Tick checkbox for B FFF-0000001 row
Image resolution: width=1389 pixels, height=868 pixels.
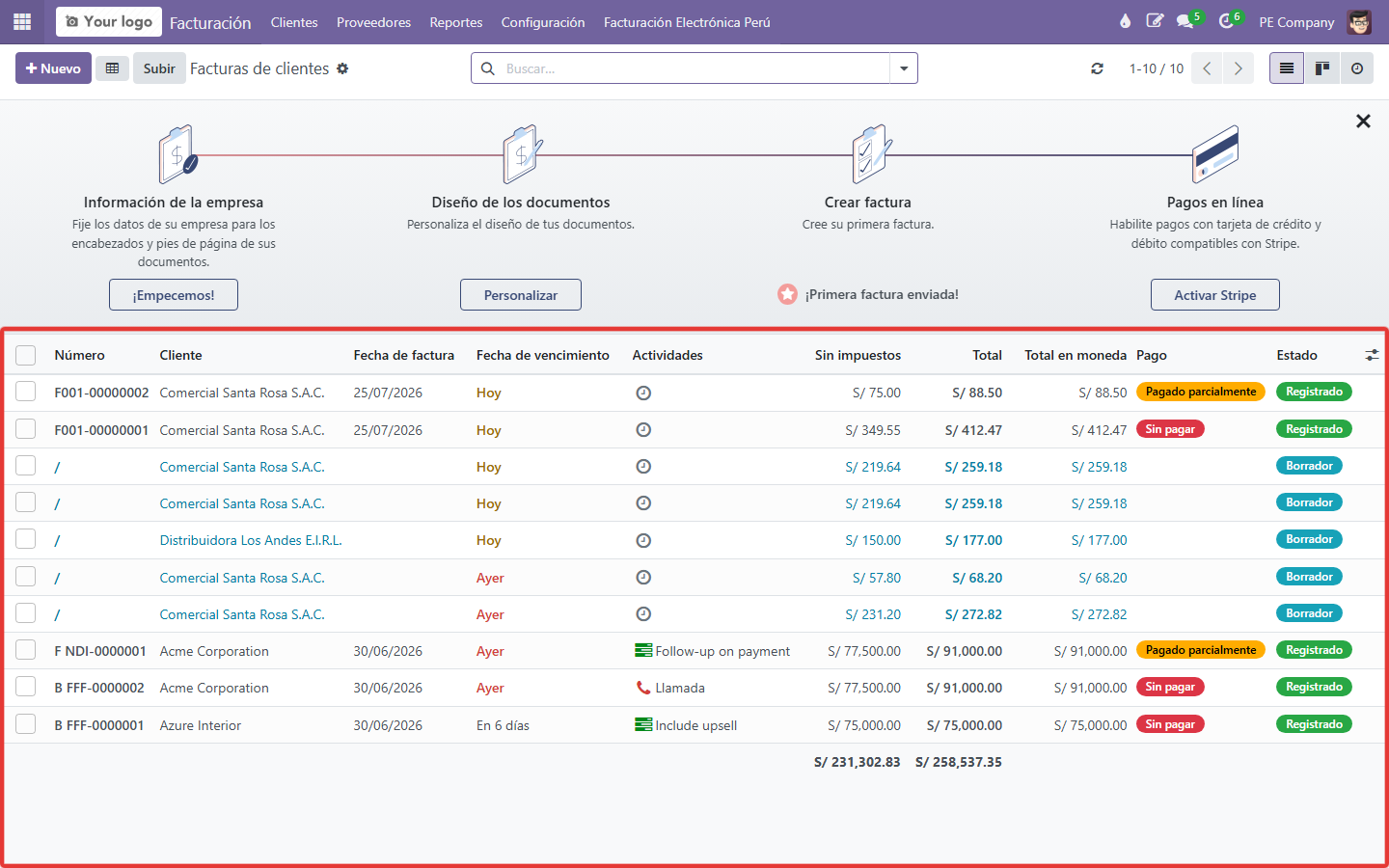(26, 724)
